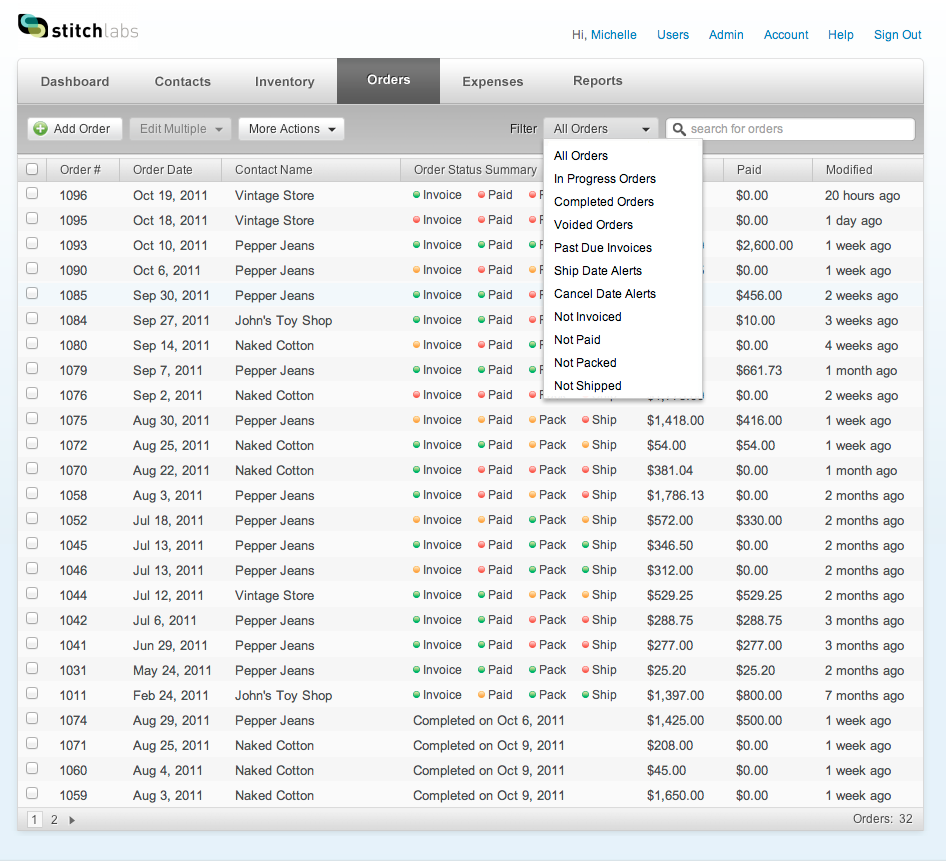The width and height of the screenshot is (946, 867).
Task: Open the Users link
Action: (x=673, y=34)
